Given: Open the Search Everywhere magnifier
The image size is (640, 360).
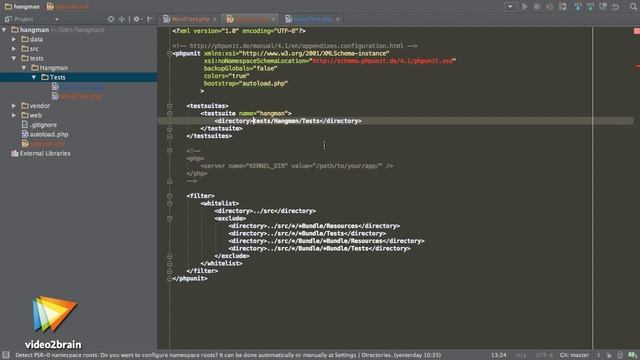Looking at the screenshot, I should (x=633, y=7).
